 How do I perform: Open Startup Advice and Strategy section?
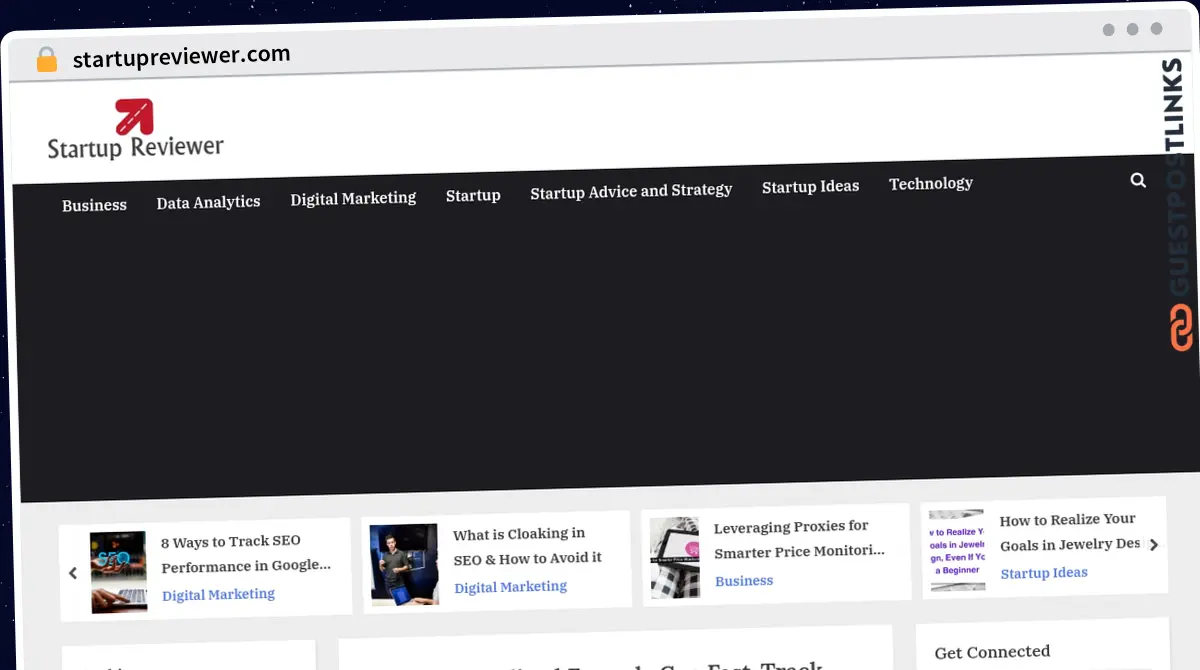point(631,190)
